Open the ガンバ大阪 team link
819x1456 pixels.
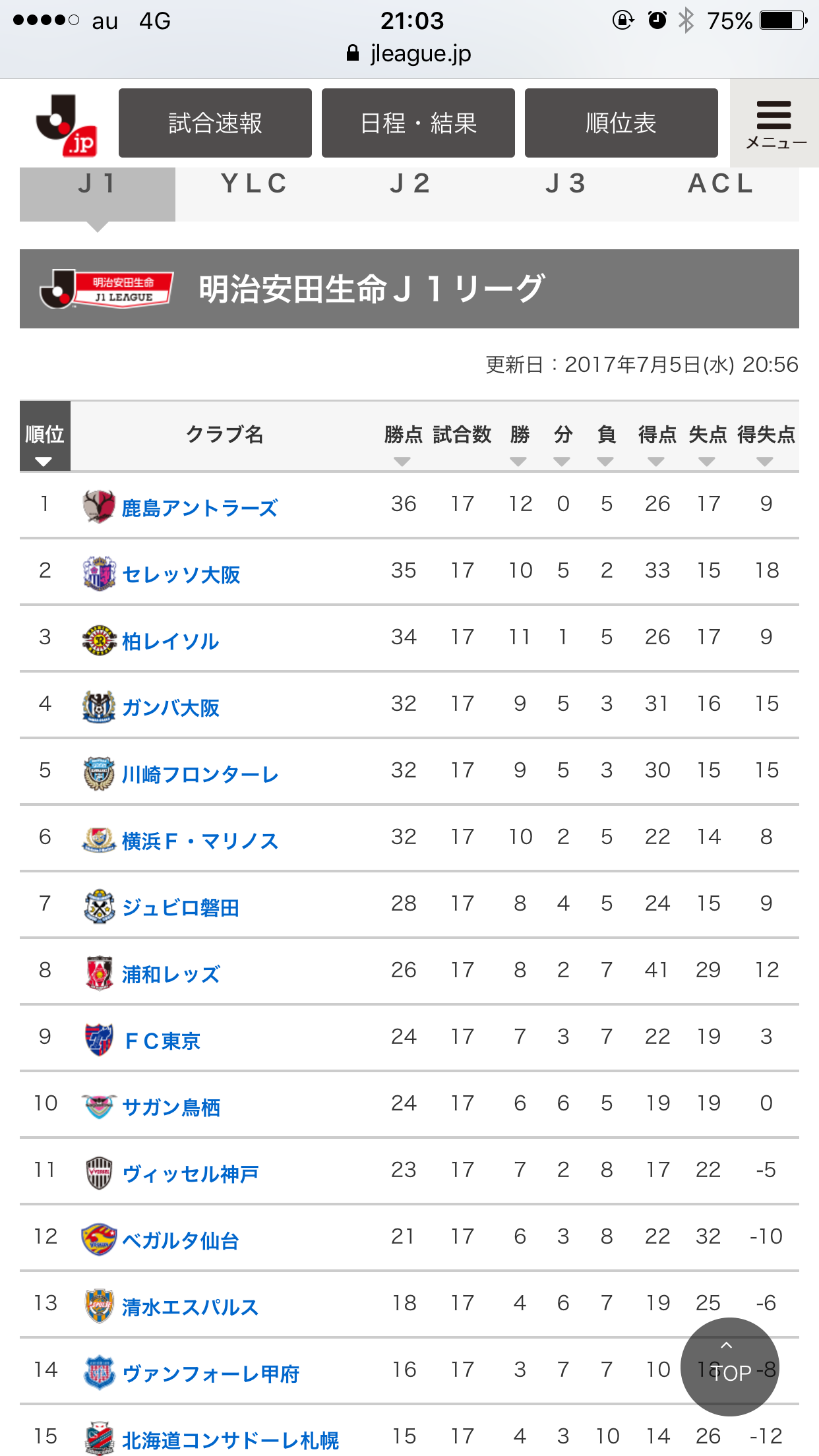coord(171,708)
